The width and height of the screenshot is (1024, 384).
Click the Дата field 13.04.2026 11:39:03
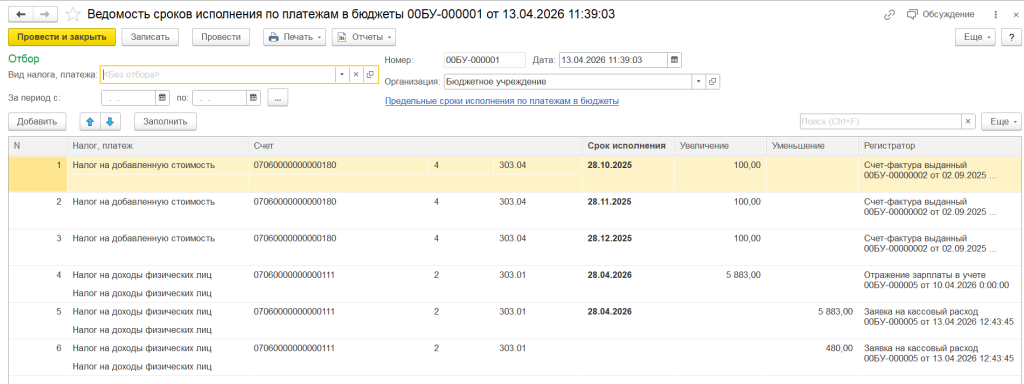click(613, 60)
